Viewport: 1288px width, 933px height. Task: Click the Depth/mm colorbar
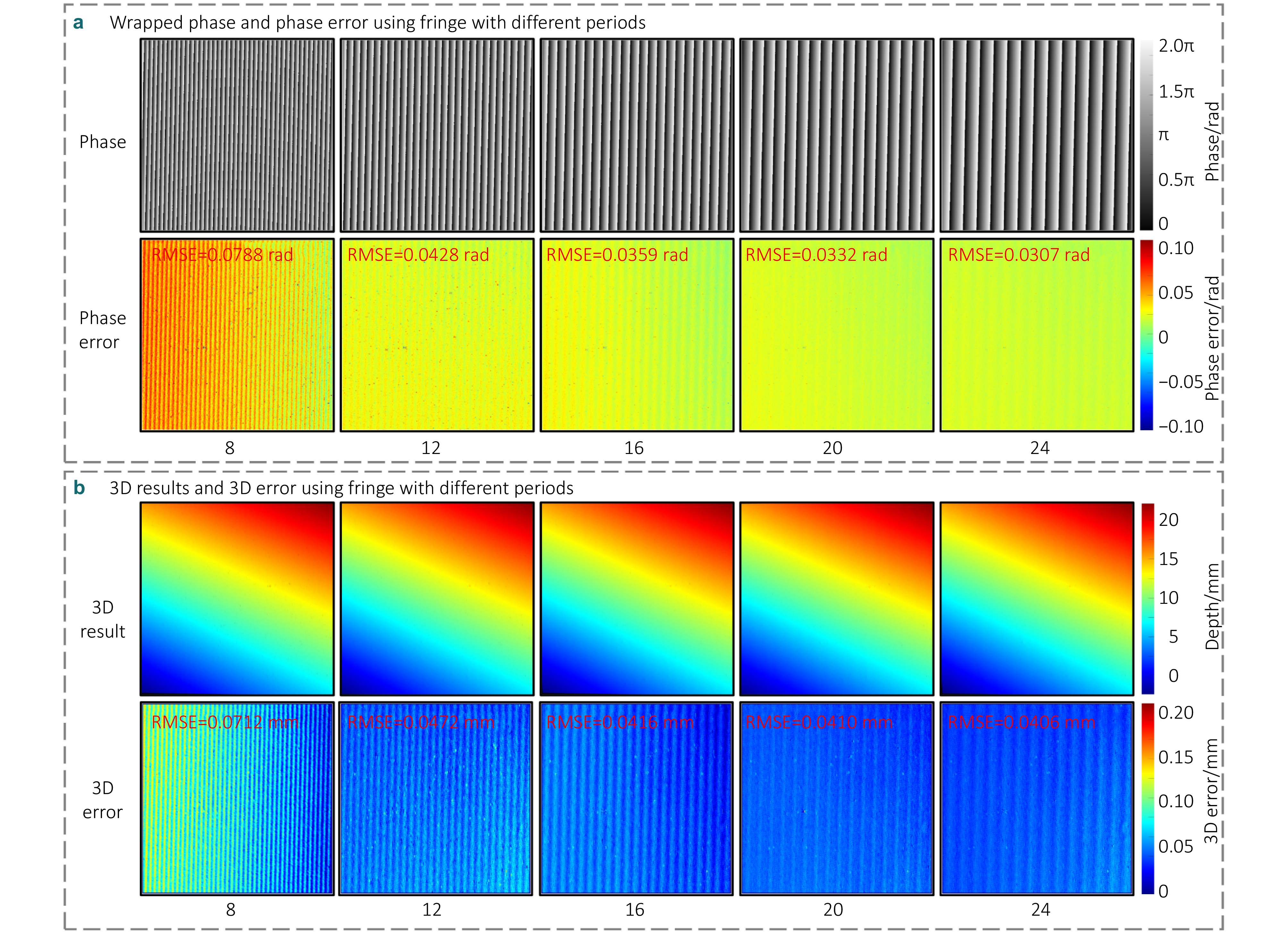coord(1147,598)
